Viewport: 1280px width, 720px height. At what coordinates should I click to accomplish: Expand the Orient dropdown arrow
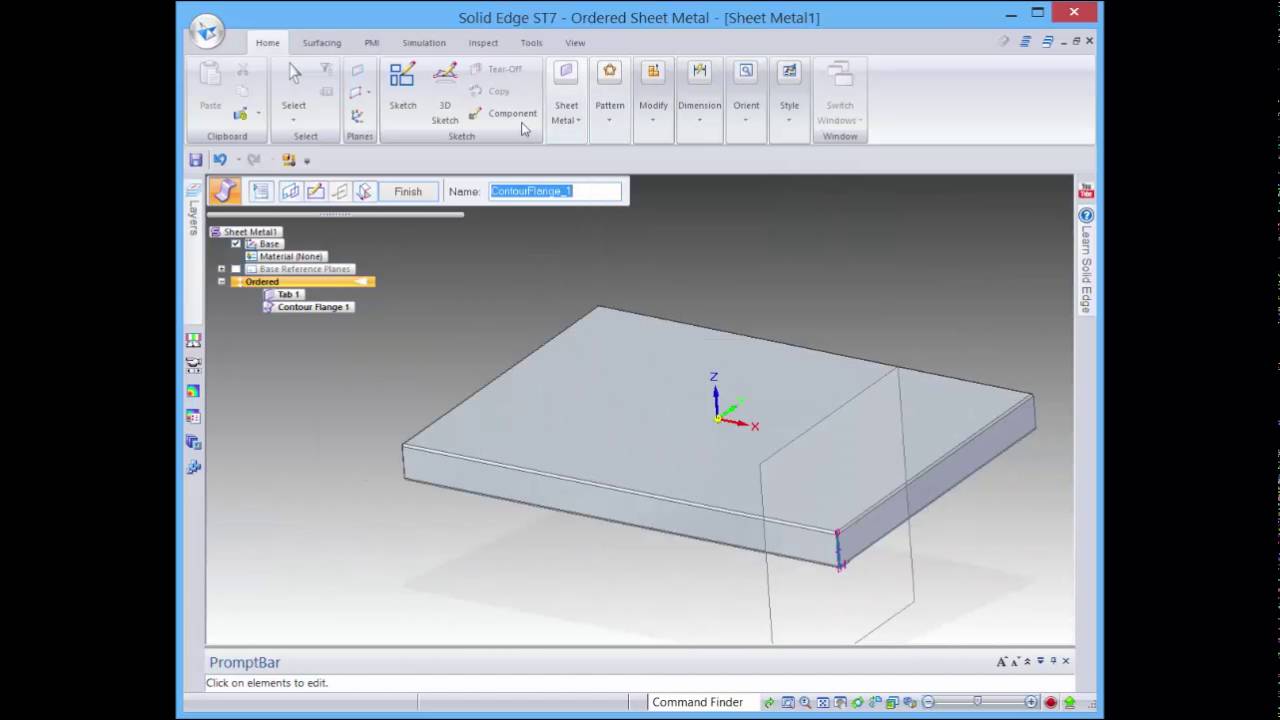pos(746,120)
